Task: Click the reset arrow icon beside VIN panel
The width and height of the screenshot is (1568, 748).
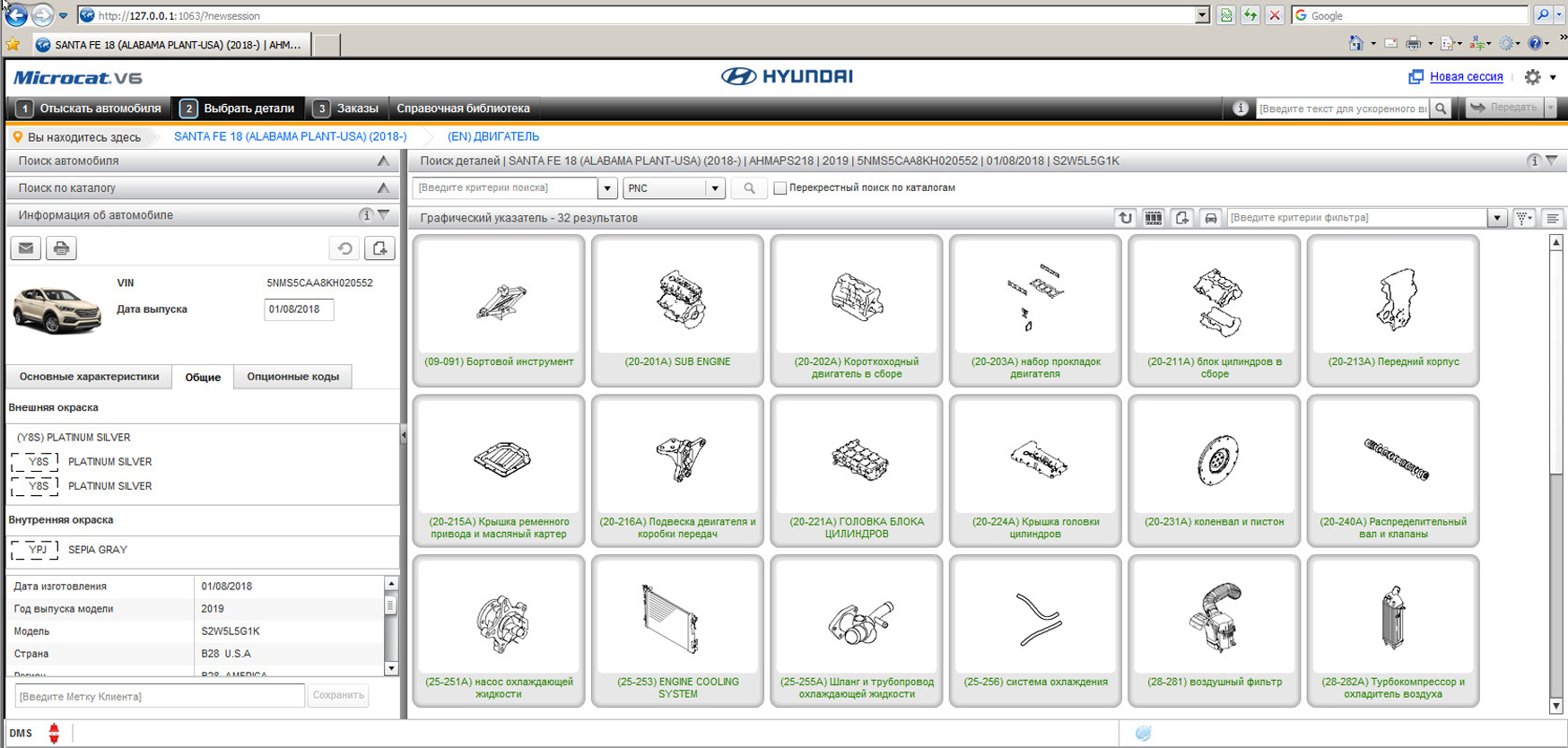Action: point(345,248)
